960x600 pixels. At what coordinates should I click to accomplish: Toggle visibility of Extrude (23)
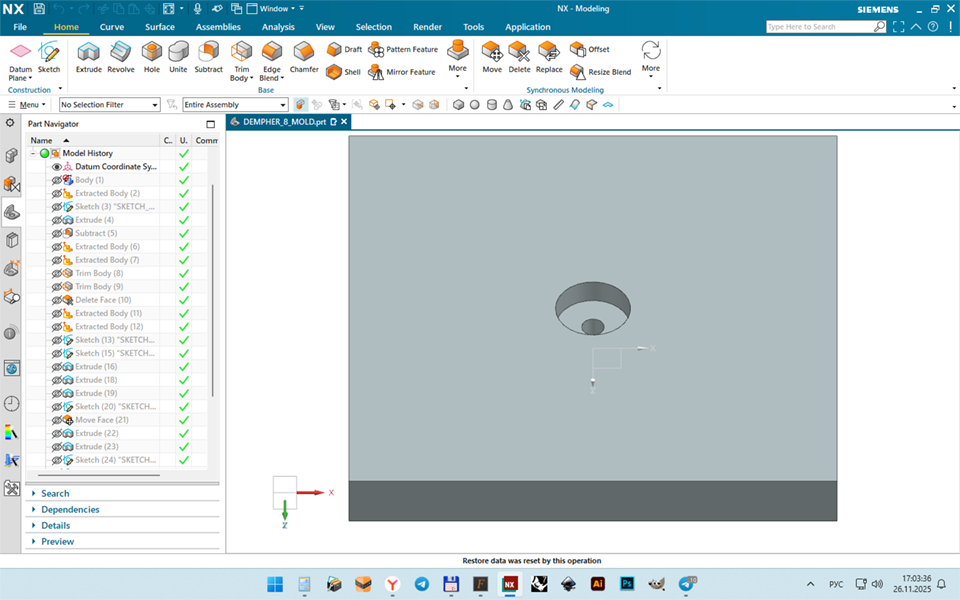tap(57, 446)
